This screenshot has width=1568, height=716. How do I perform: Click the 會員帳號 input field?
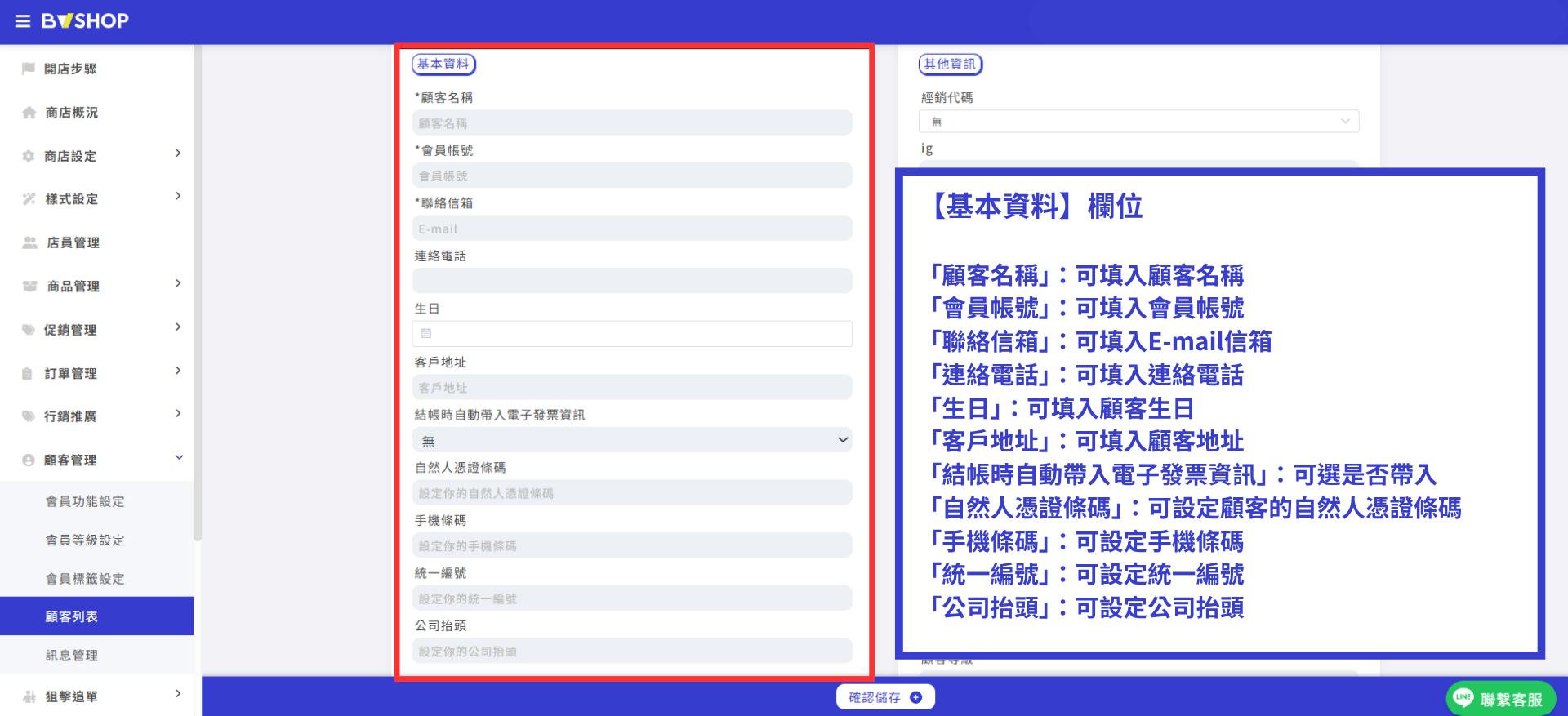[x=632, y=176]
